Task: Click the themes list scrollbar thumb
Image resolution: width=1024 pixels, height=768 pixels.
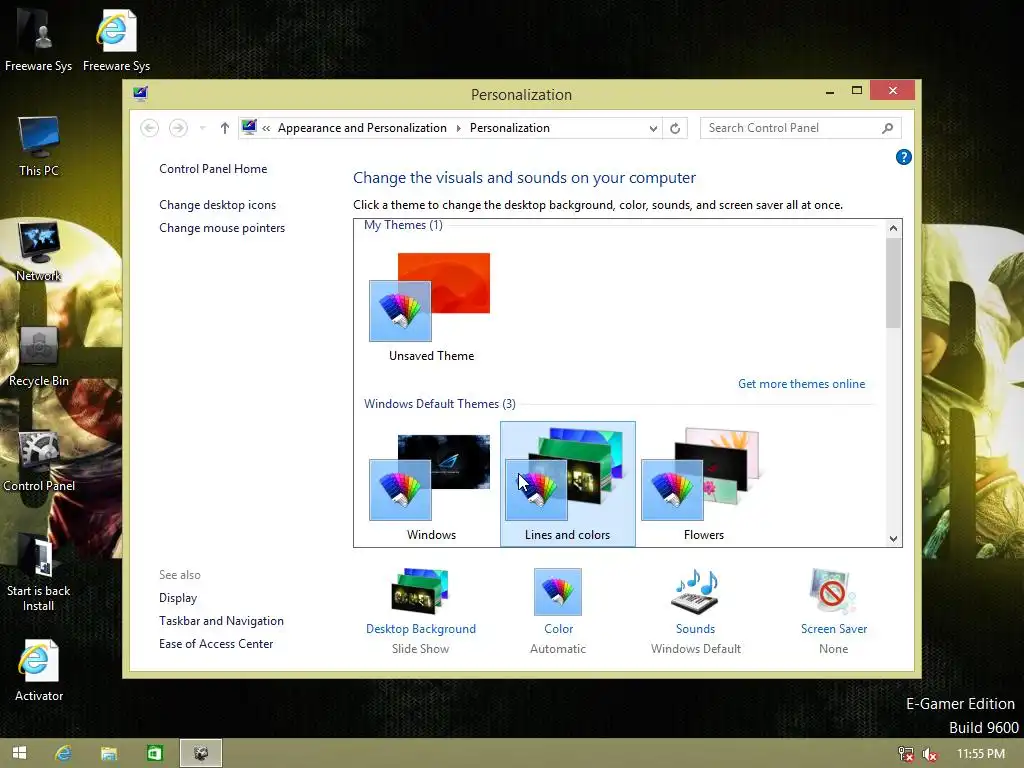Action: 893,283
